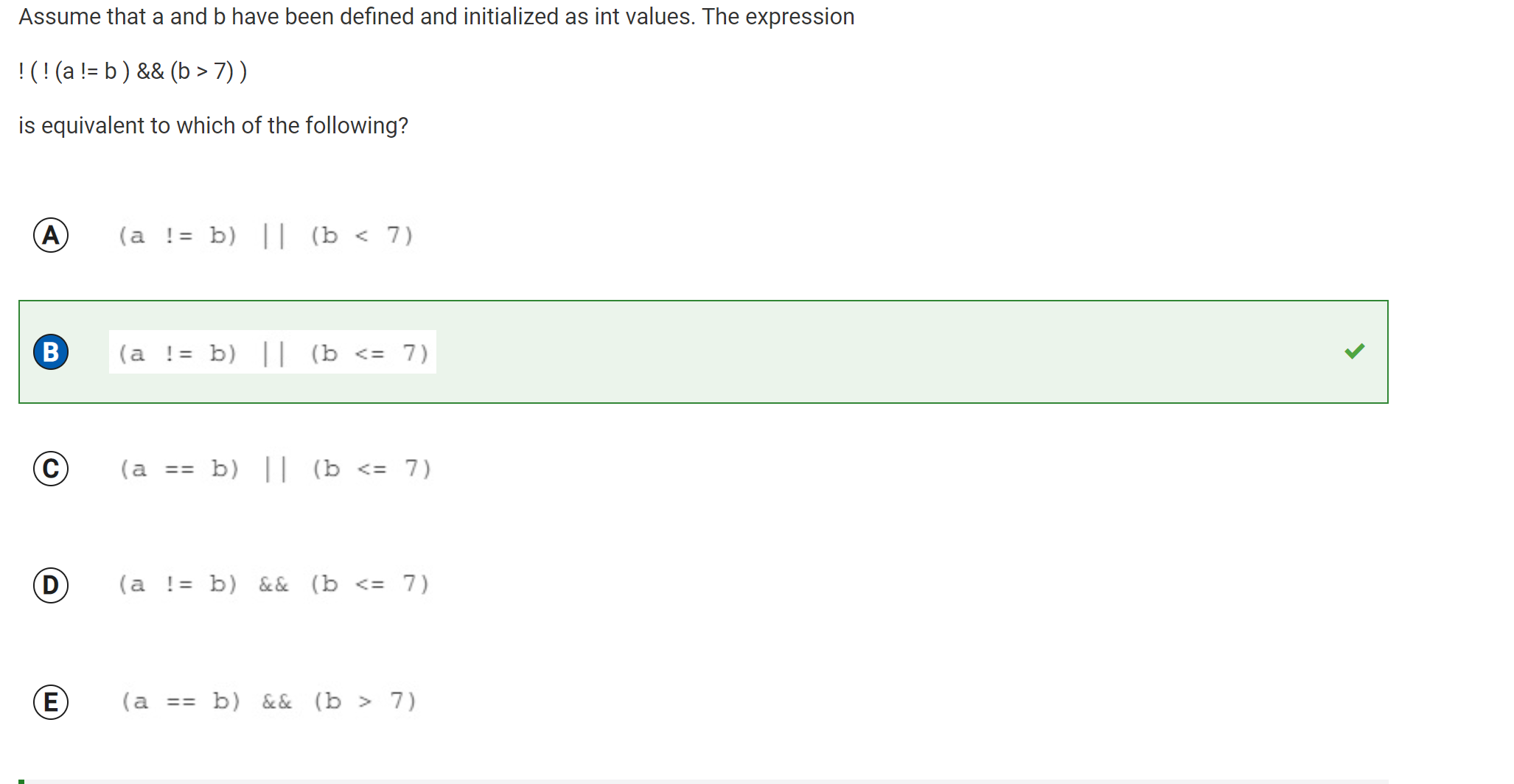This screenshot has height=784, width=1514.
Task: Select answer choice A circle
Action: click(x=51, y=235)
